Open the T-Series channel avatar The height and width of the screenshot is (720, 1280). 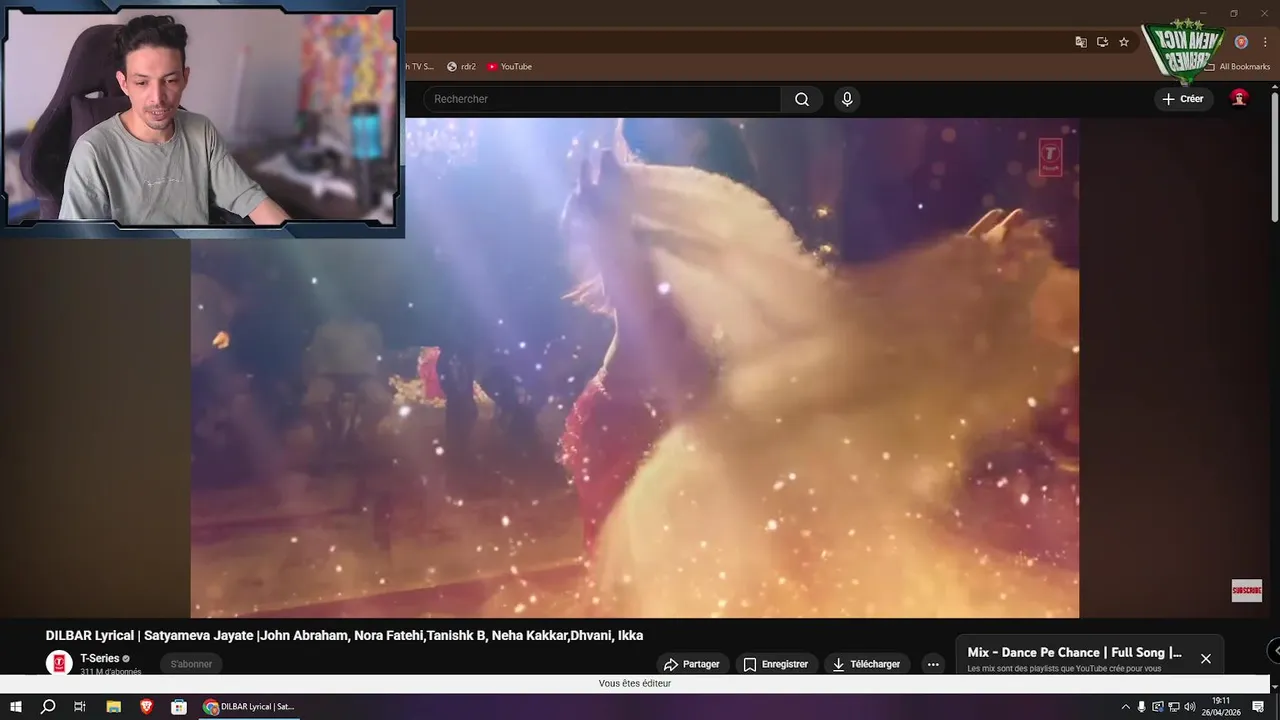59,663
